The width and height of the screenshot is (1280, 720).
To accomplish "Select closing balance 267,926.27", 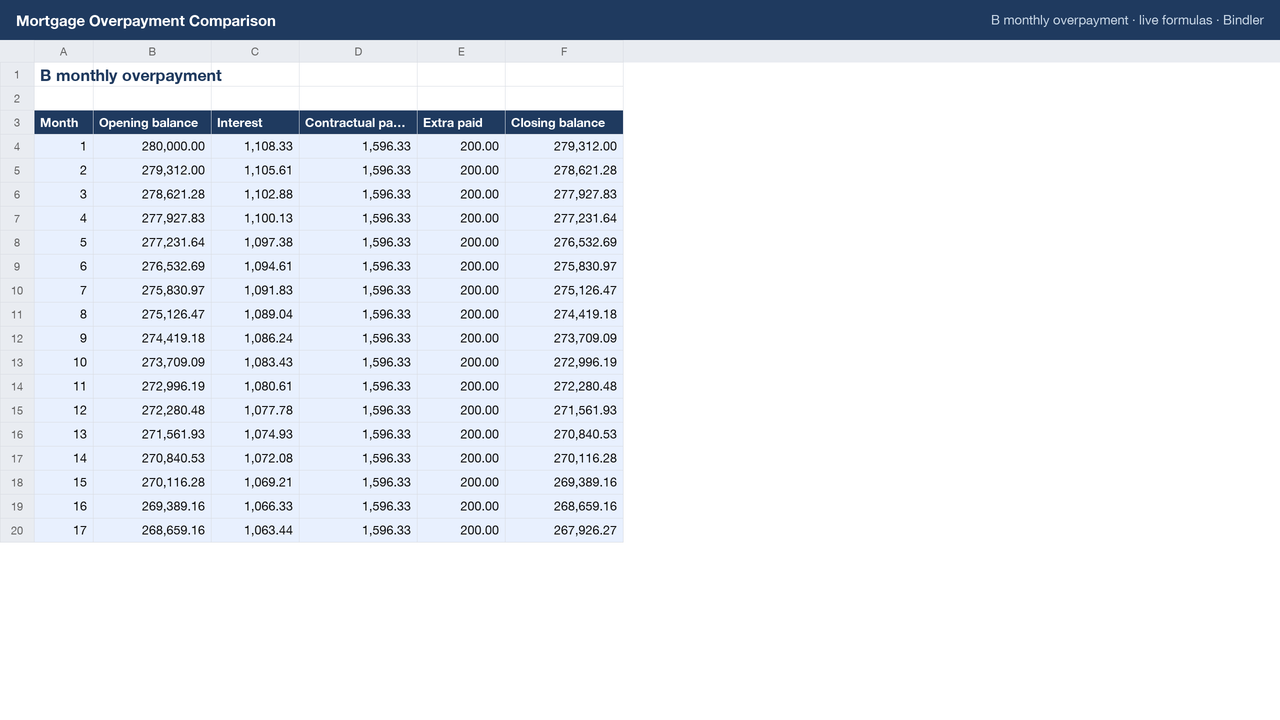I will 564,531.
